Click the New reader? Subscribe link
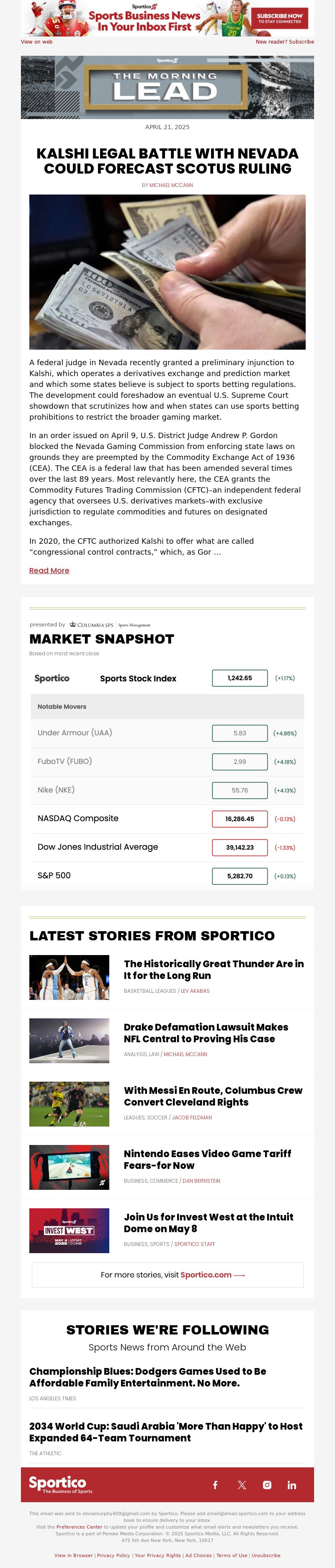Screen dimensions: 335x1568 click(284, 42)
